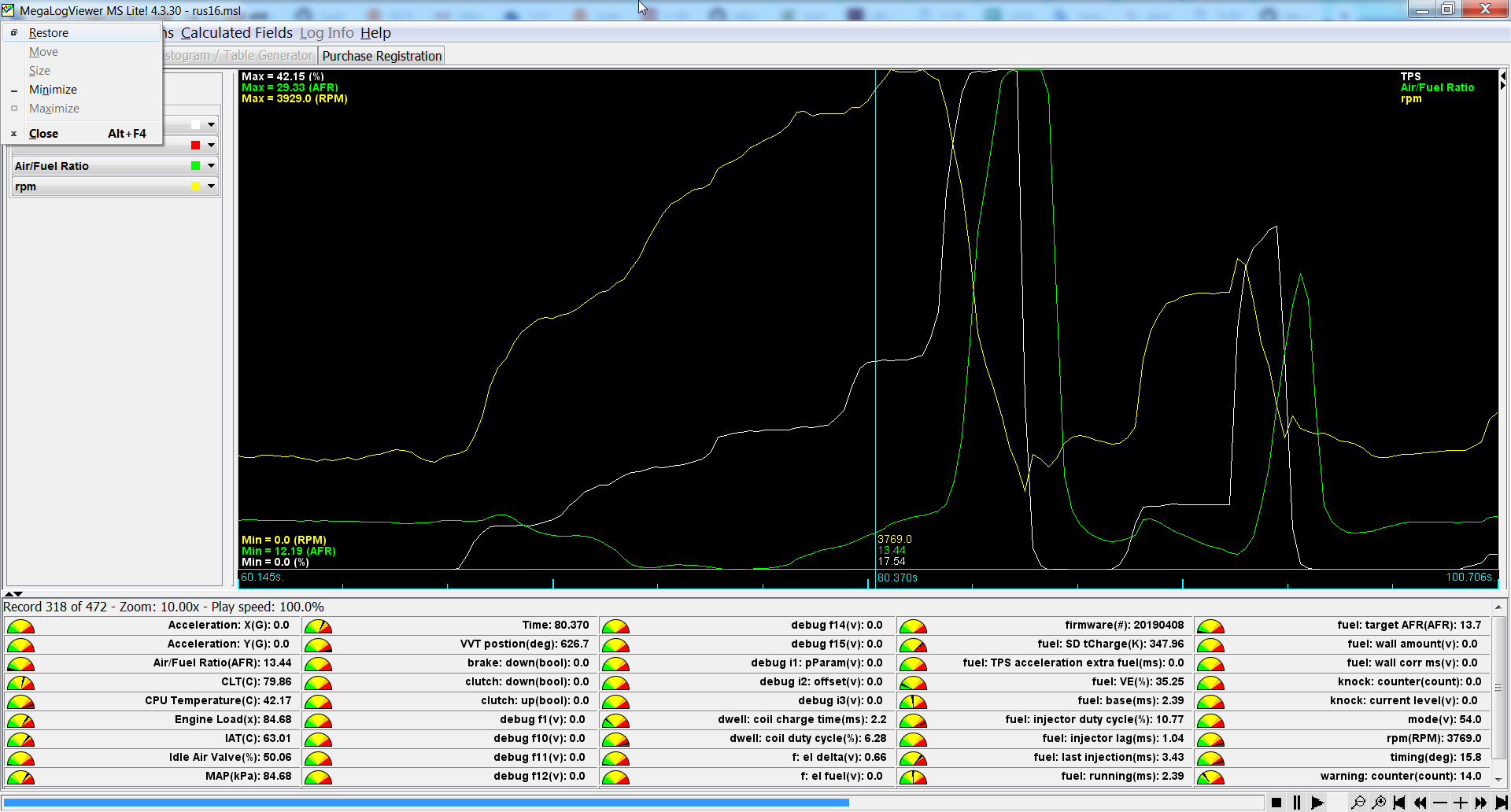Screen dimensions: 1511x812
Task: Click the expander arrows at graph right edge
Action: point(1503,81)
